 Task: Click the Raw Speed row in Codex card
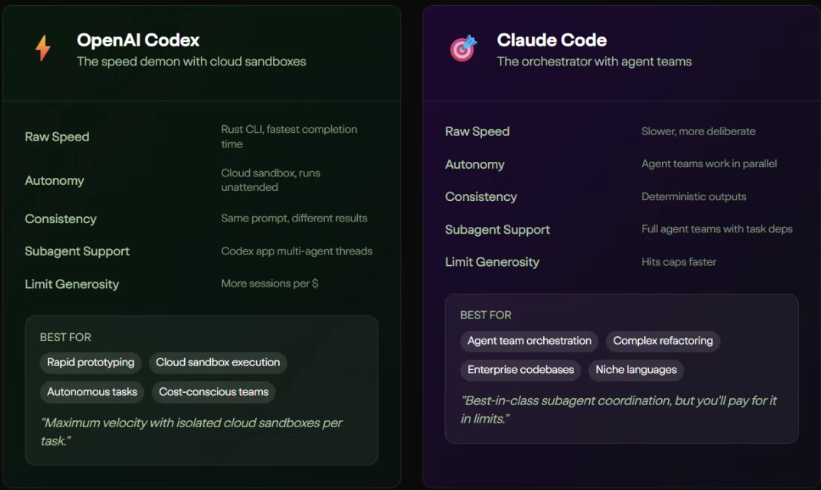[x=57, y=137]
